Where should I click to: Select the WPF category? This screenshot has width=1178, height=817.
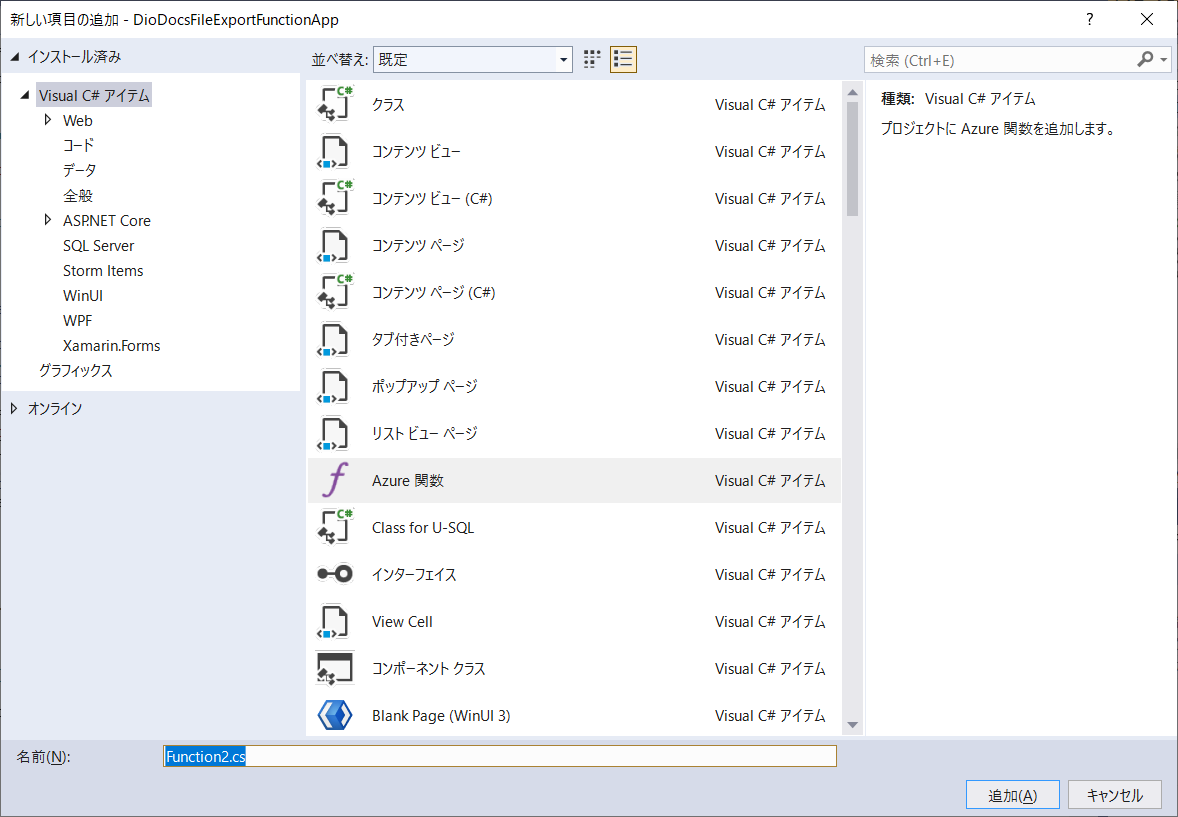click(77, 320)
